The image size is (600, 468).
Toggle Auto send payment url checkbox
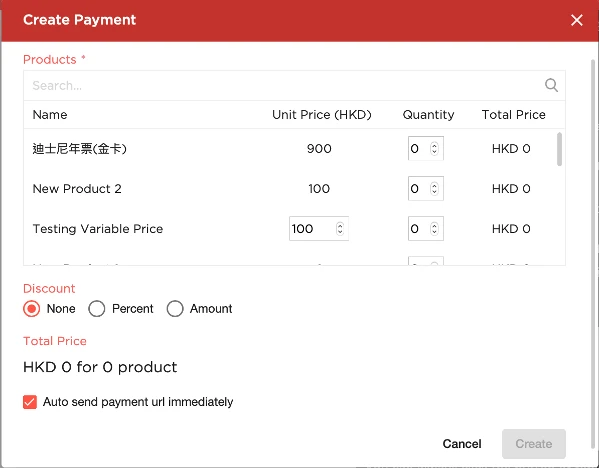tap(30, 402)
